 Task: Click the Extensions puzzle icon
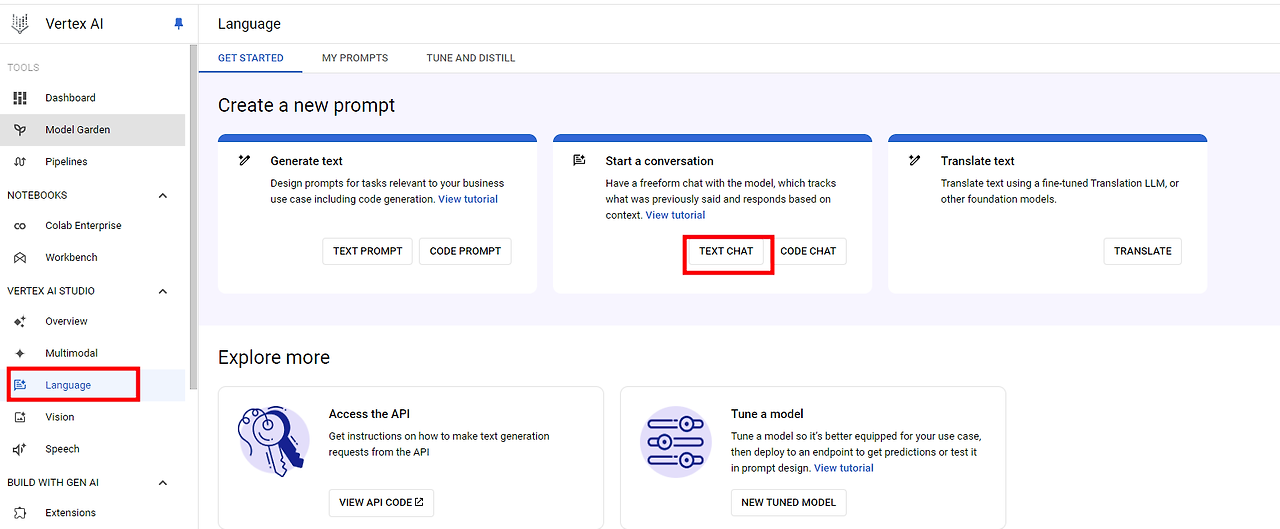pyautogui.click(x=20, y=513)
